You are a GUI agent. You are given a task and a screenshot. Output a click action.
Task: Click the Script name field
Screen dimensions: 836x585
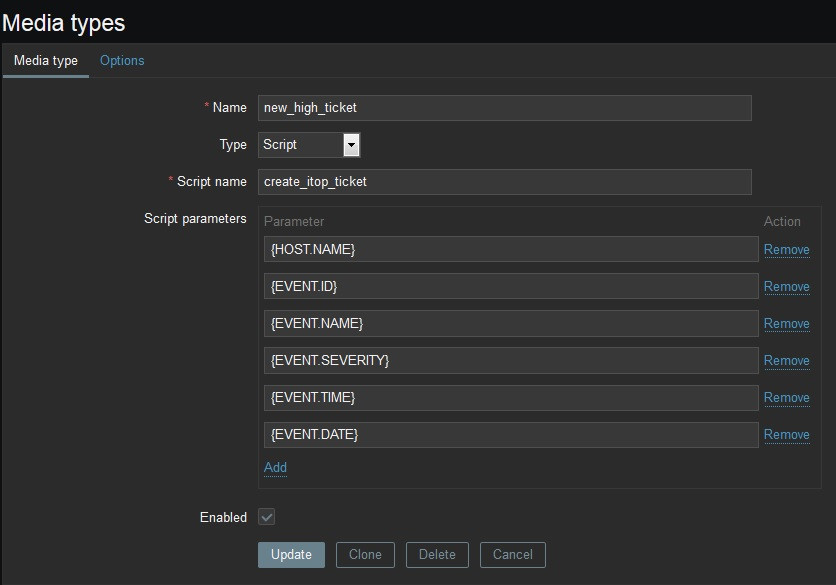tap(504, 181)
